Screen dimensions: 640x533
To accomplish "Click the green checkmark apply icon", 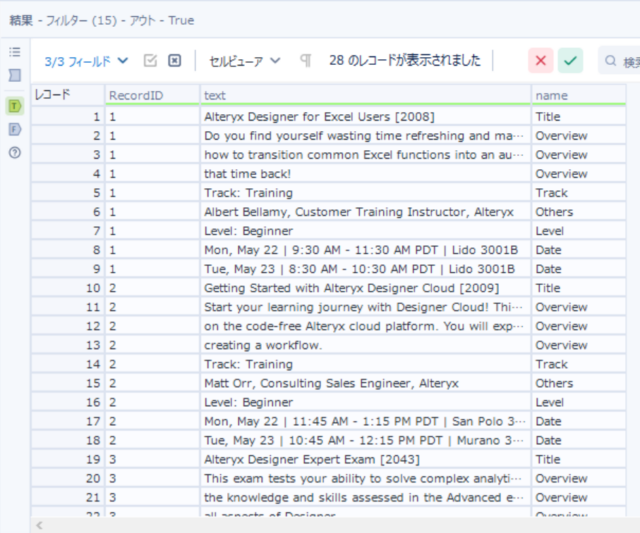I will [x=571, y=61].
